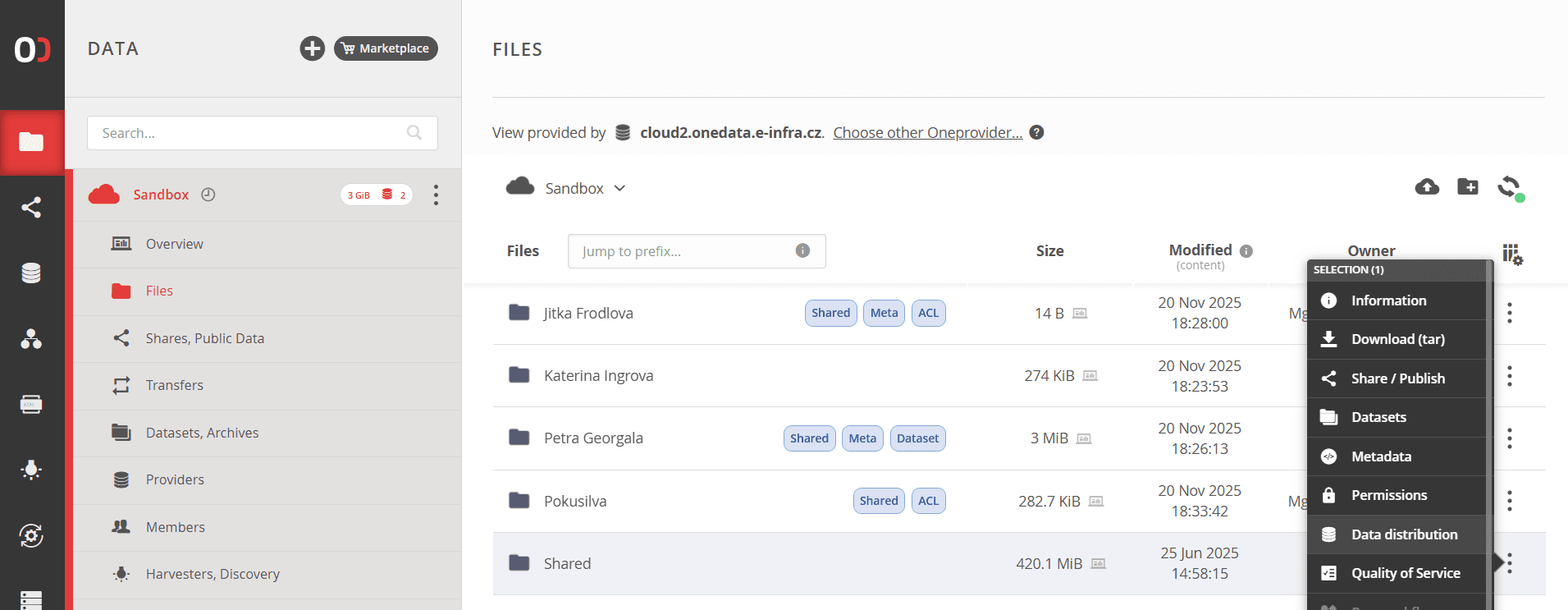Open Shares, Public Data
This screenshot has height=610, width=1568.
click(267, 338)
